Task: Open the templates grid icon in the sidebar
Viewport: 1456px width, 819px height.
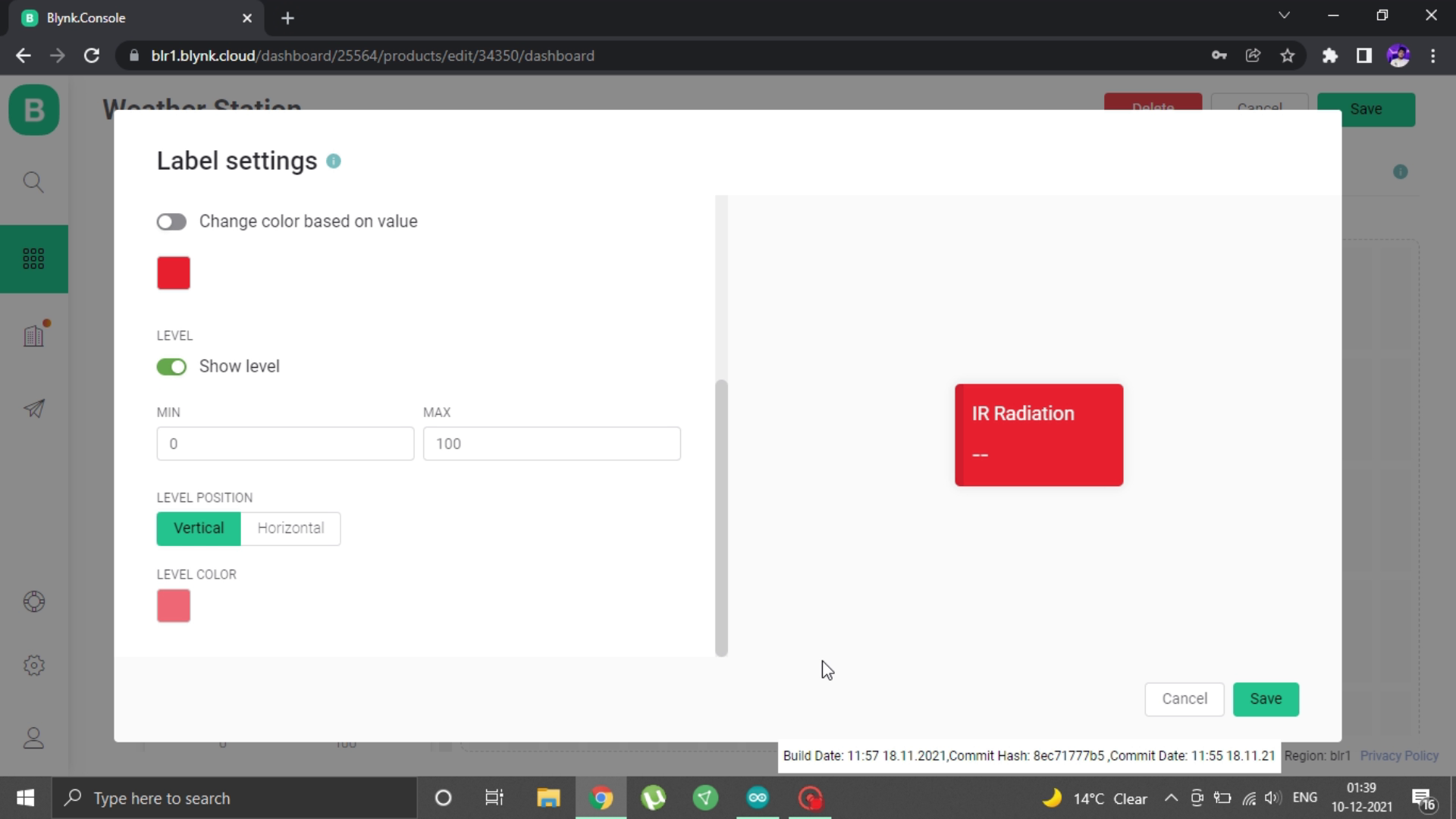Action: pyautogui.click(x=33, y=259)
